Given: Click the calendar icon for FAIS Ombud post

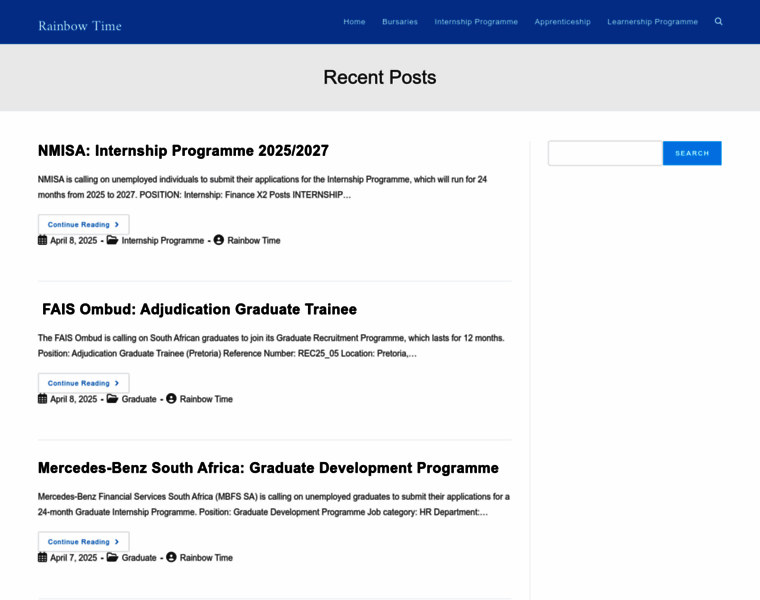Looking at the screenshot, I should [x=43, y=398].
